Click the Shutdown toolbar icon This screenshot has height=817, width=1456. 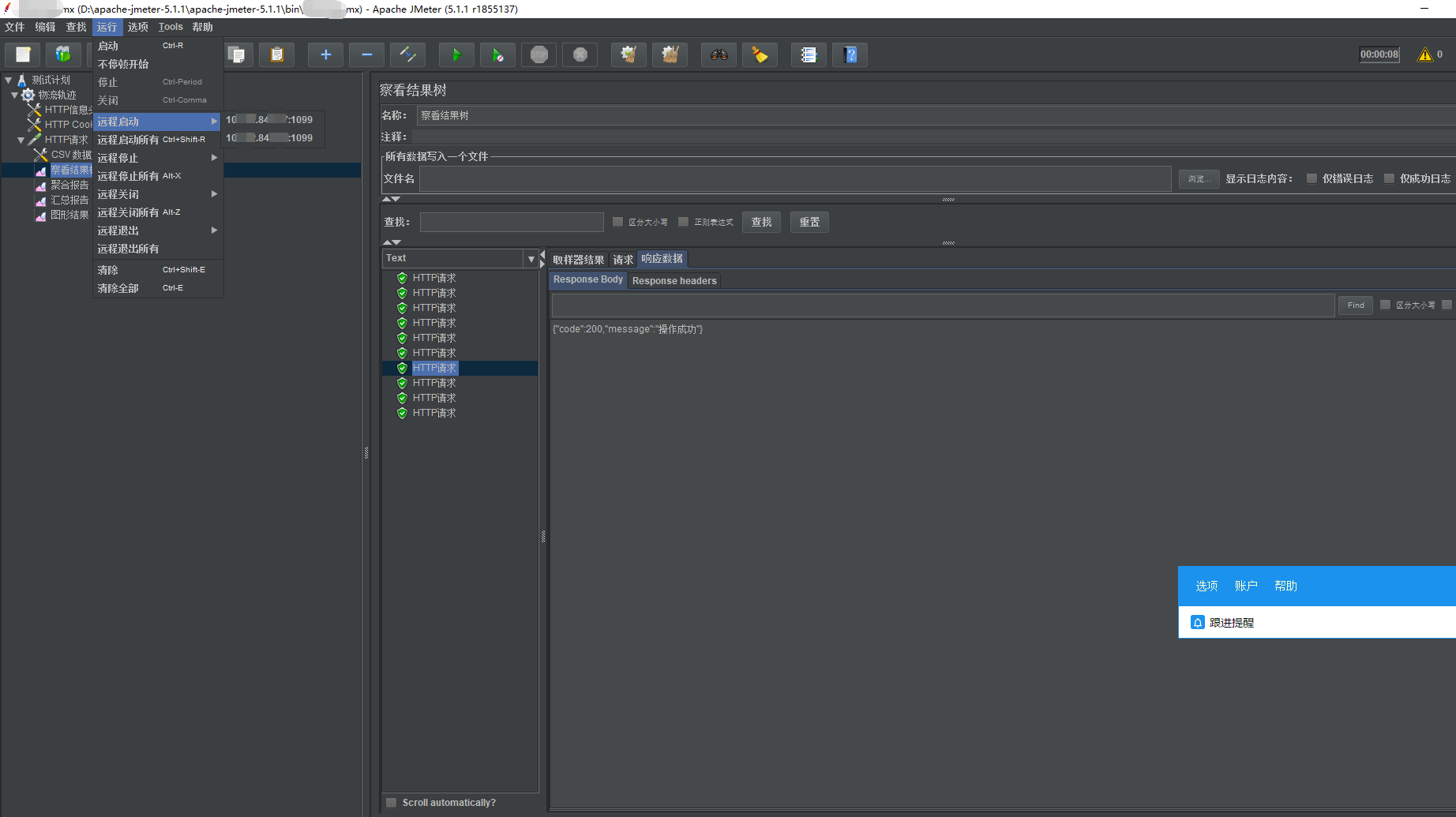coord(580,54)
